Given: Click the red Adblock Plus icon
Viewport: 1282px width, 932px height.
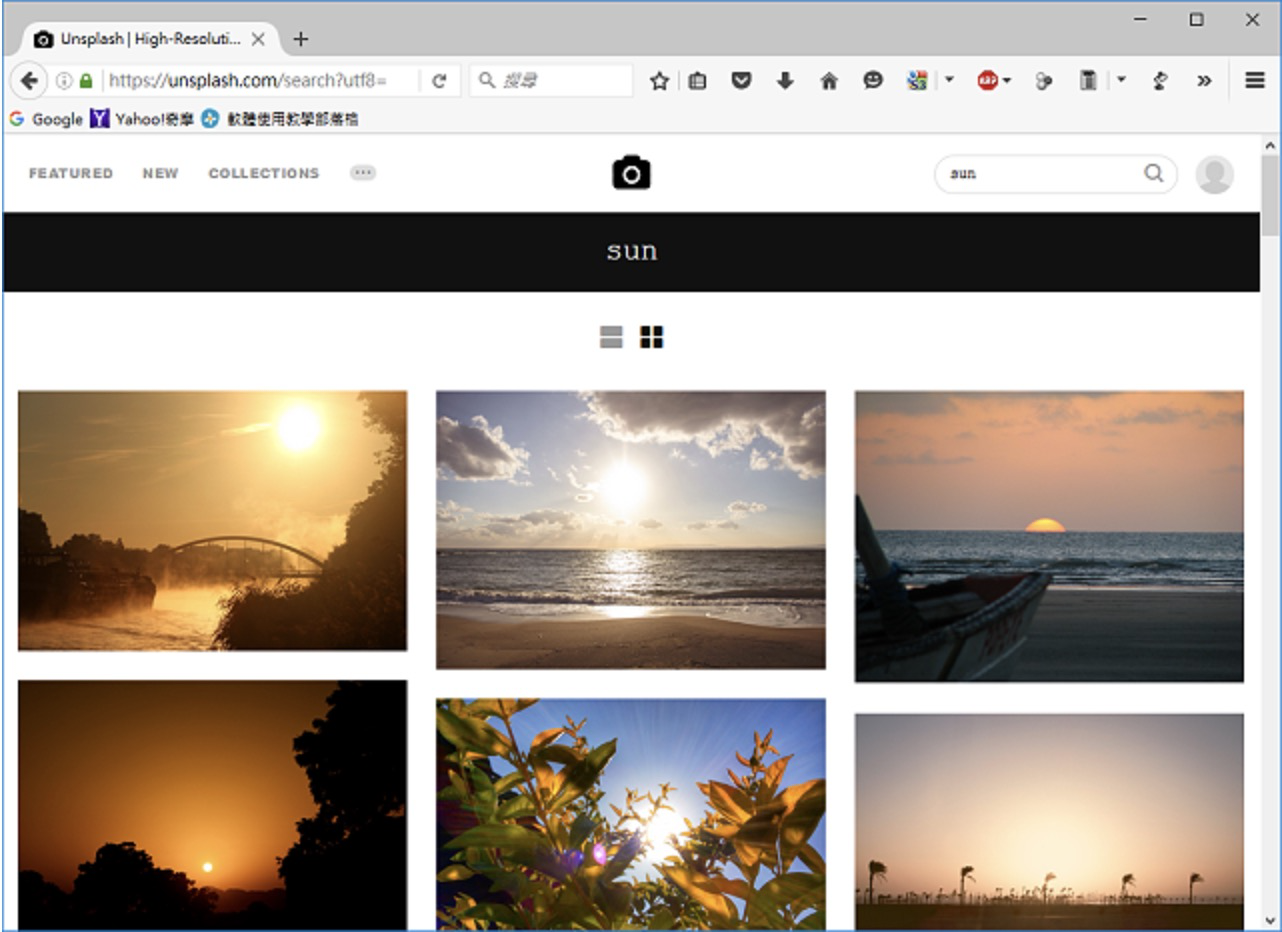Looking at the screenshot, I should pos(988,81).
